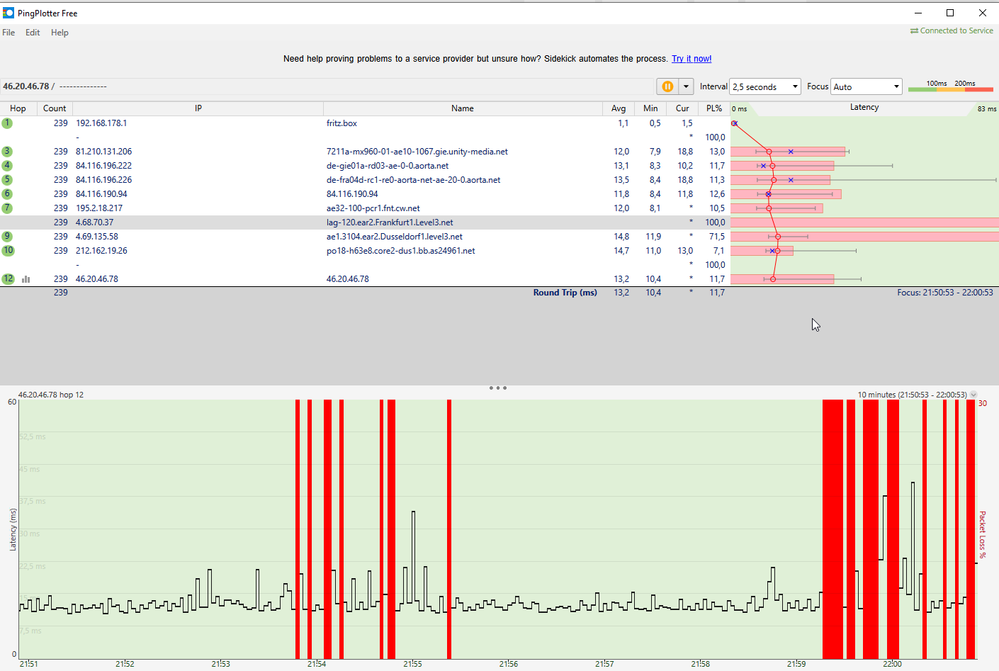Click the Avg column header

(x=619, y=108)
